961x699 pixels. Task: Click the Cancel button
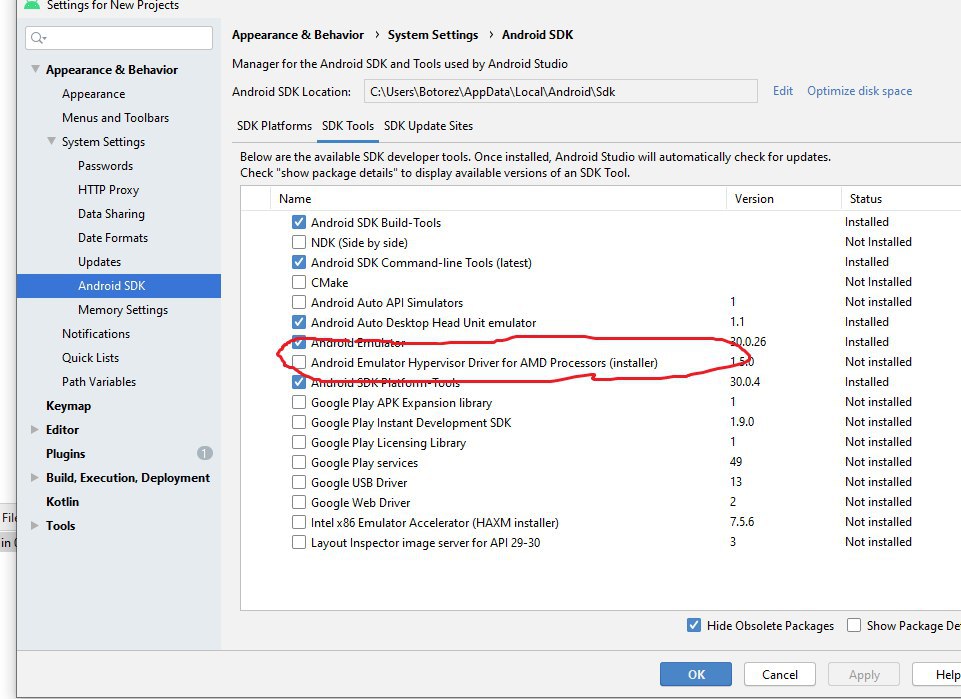(780, 674)
